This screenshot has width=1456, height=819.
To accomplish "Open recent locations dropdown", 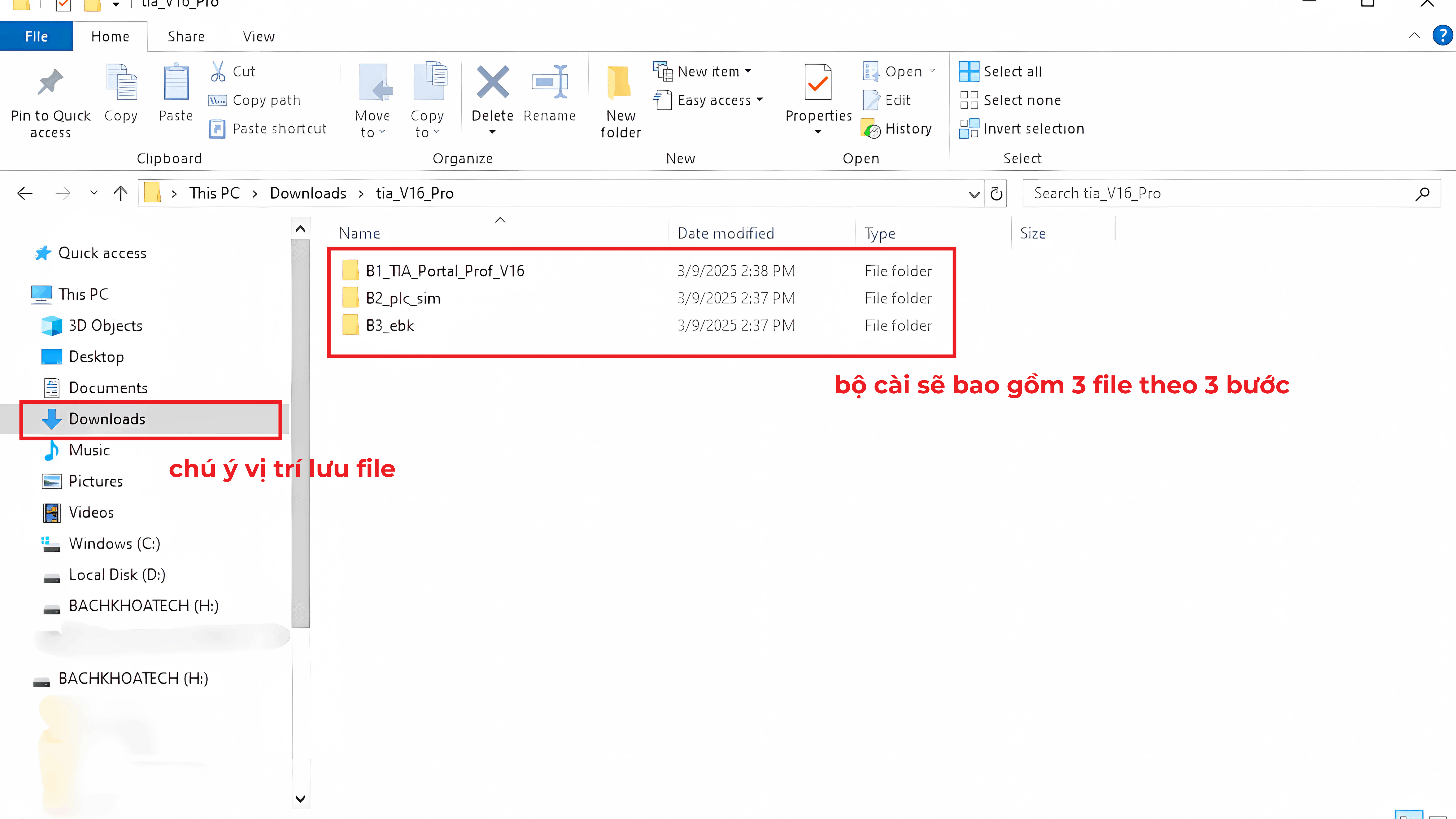I will point(94,193).
